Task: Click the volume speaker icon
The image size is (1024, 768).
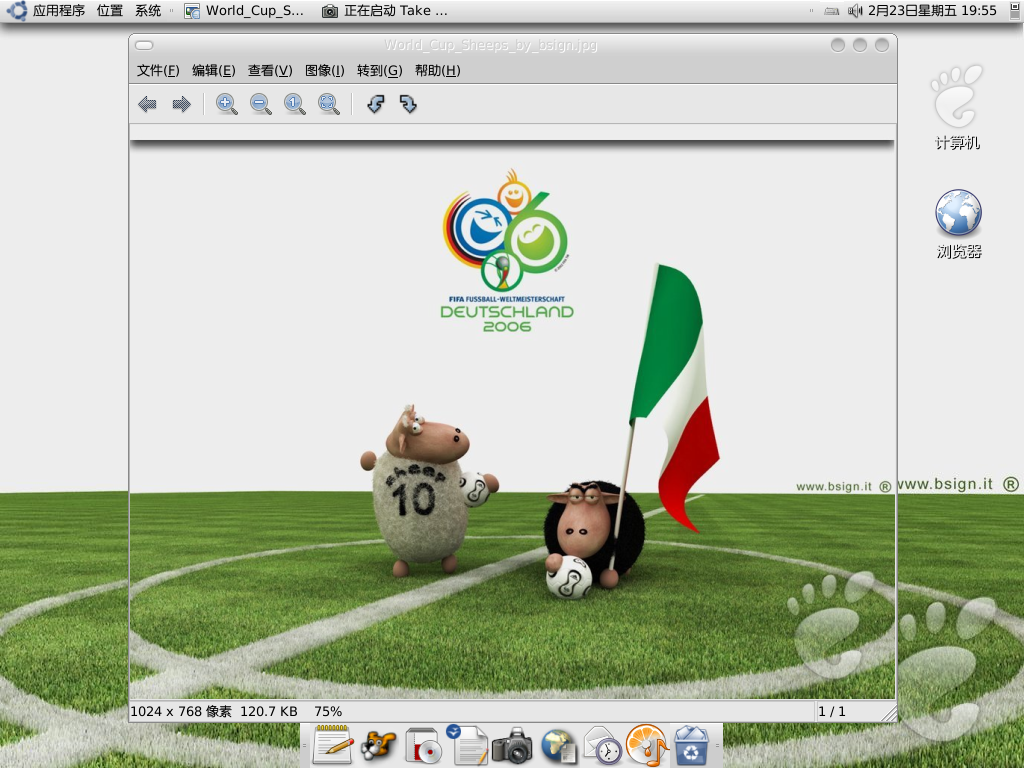Action: (x=855, y=10)
